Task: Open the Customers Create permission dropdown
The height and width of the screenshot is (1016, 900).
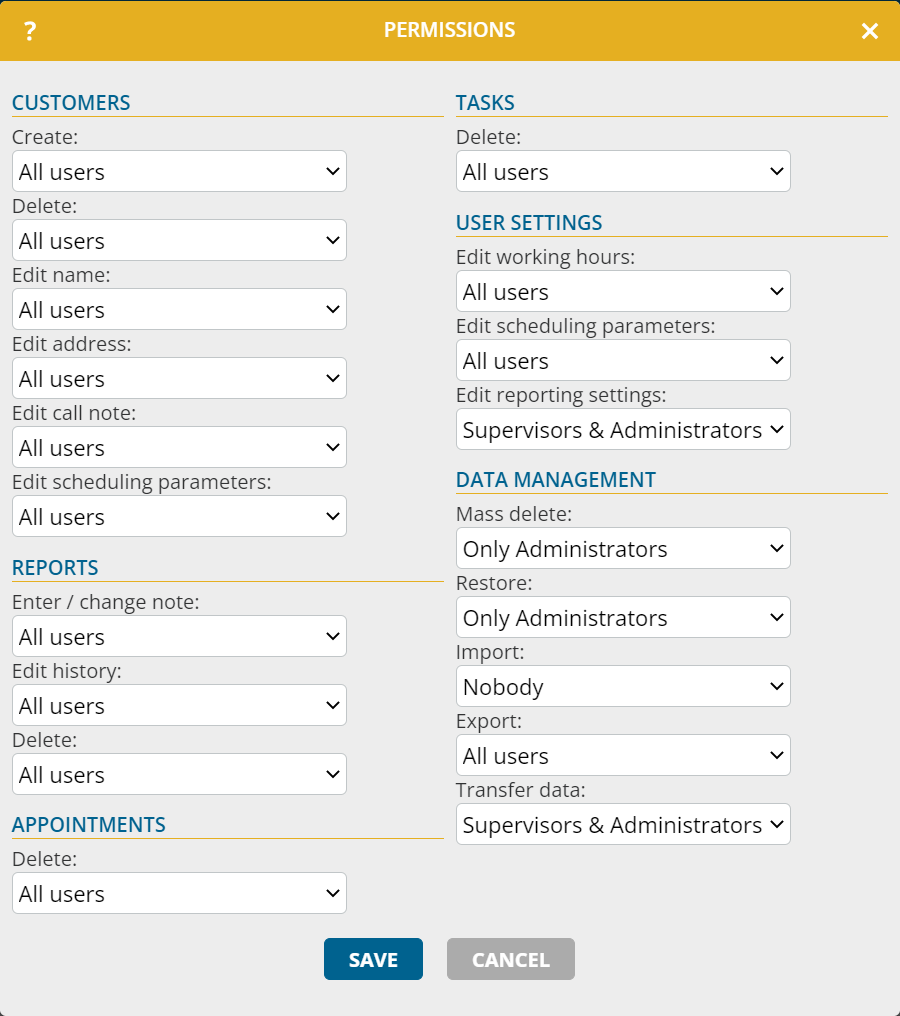Action: click(x=178, y=171)
